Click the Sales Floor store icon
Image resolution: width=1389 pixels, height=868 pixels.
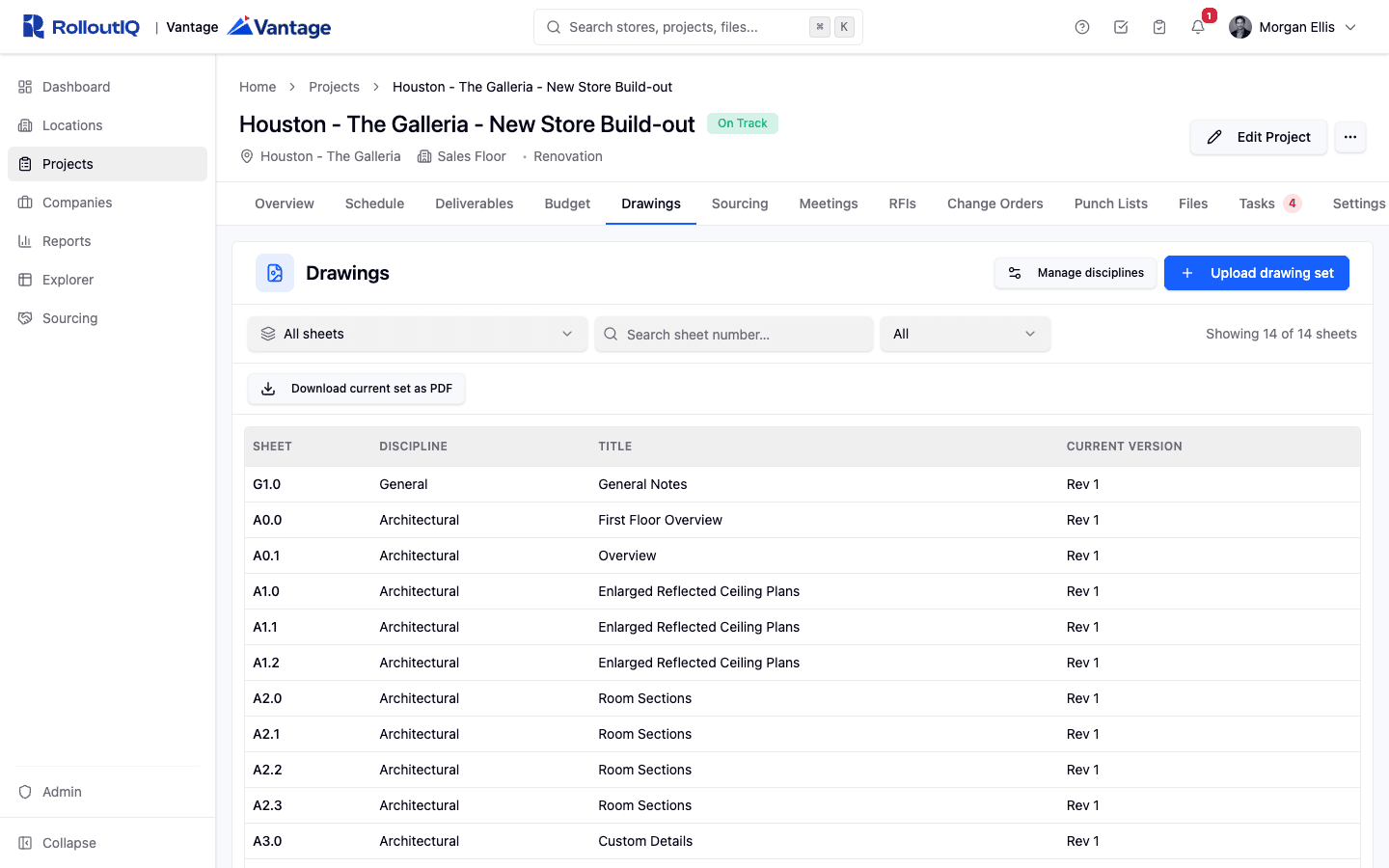424,156
